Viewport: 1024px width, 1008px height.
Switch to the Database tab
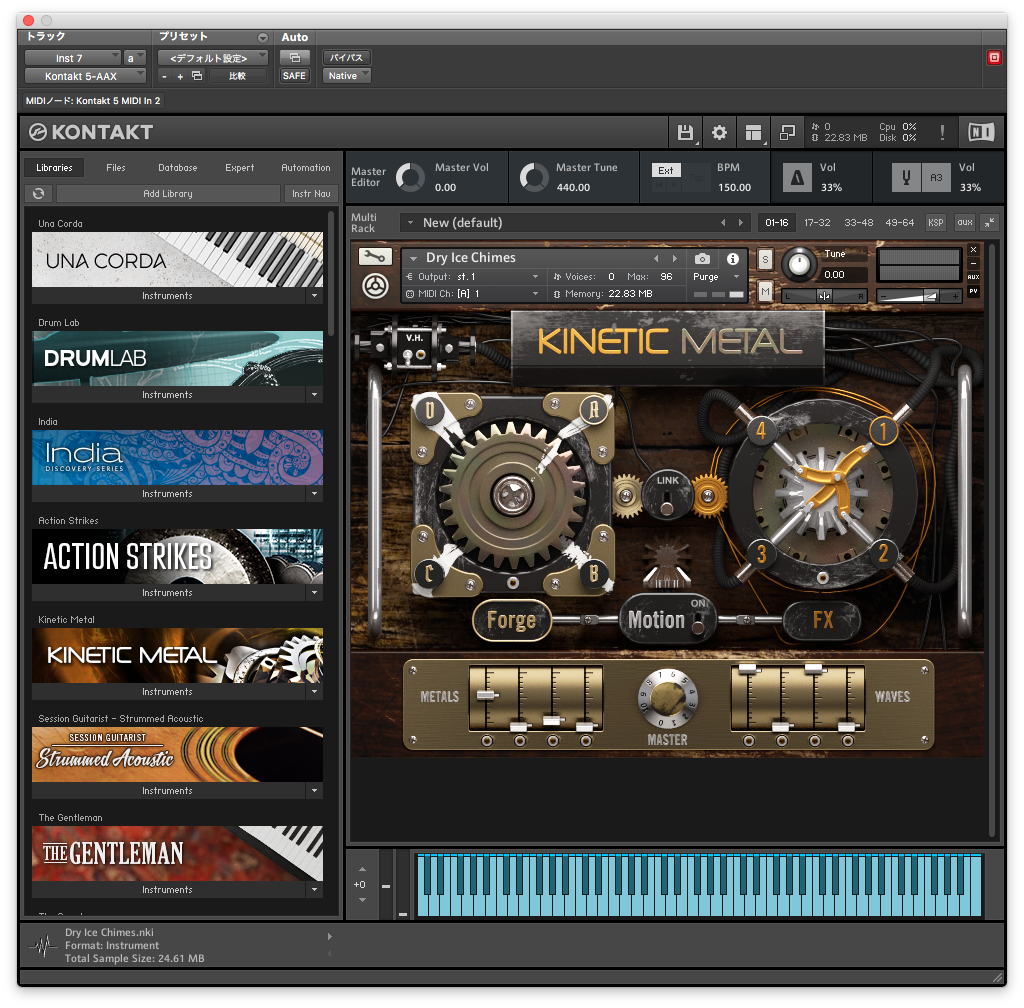[x=178, y=168]
